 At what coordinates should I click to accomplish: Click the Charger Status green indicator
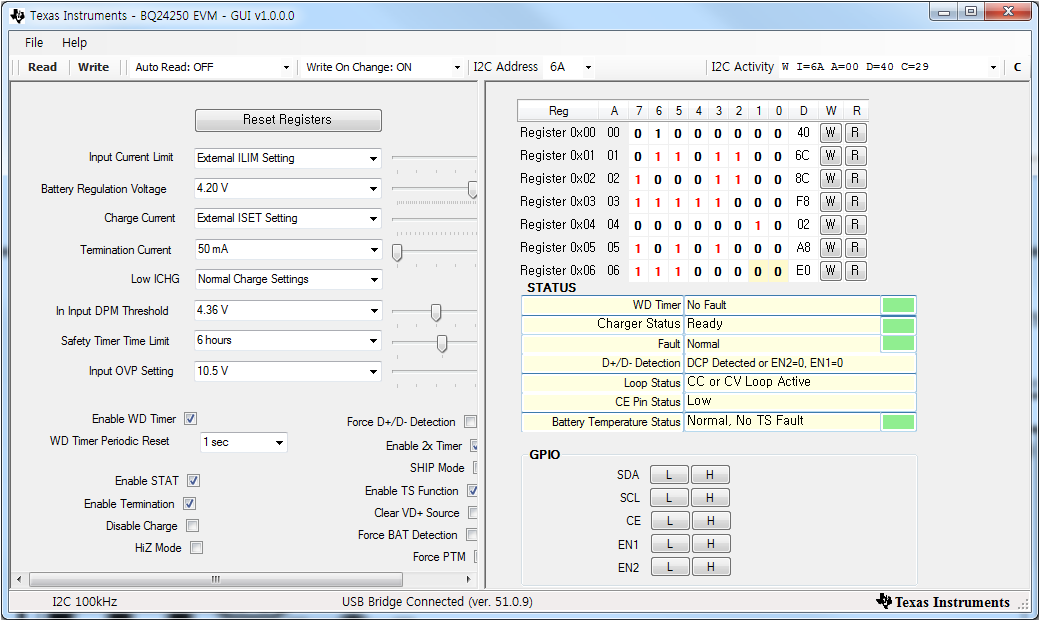[898, 325]
